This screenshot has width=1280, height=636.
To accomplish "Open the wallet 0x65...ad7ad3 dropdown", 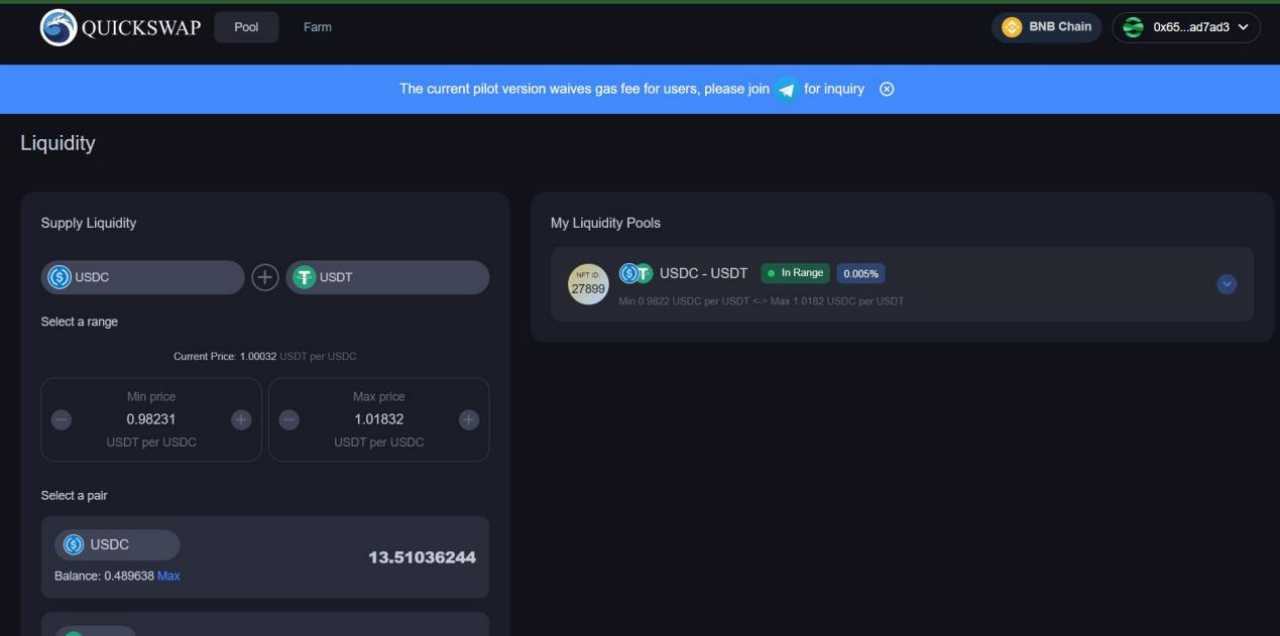I will (x=1186, y=27).
